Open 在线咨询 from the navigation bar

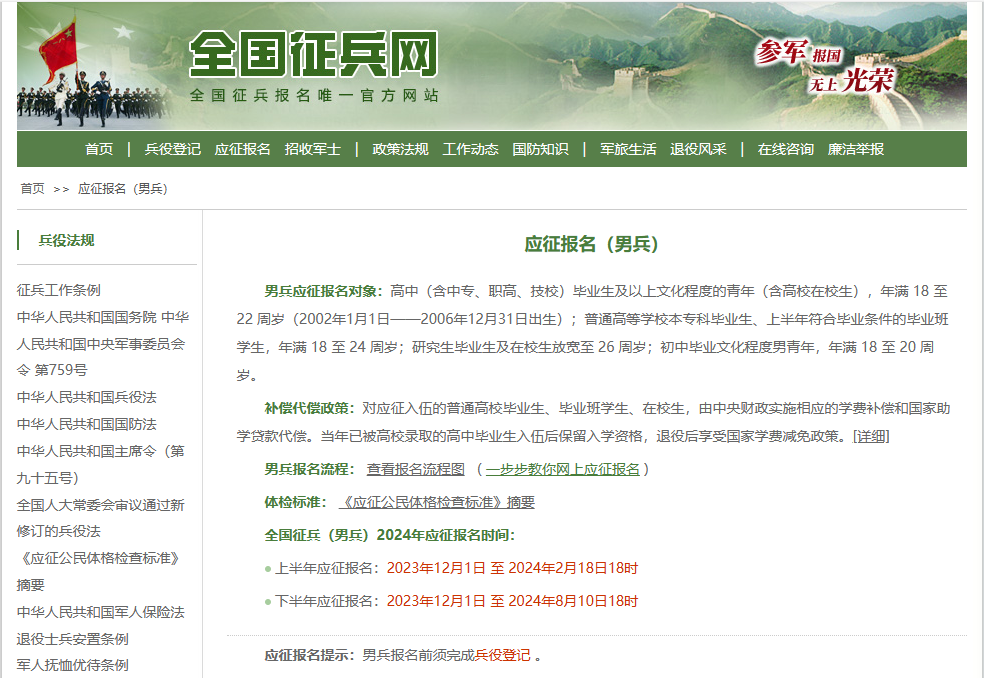coord(785,149)
